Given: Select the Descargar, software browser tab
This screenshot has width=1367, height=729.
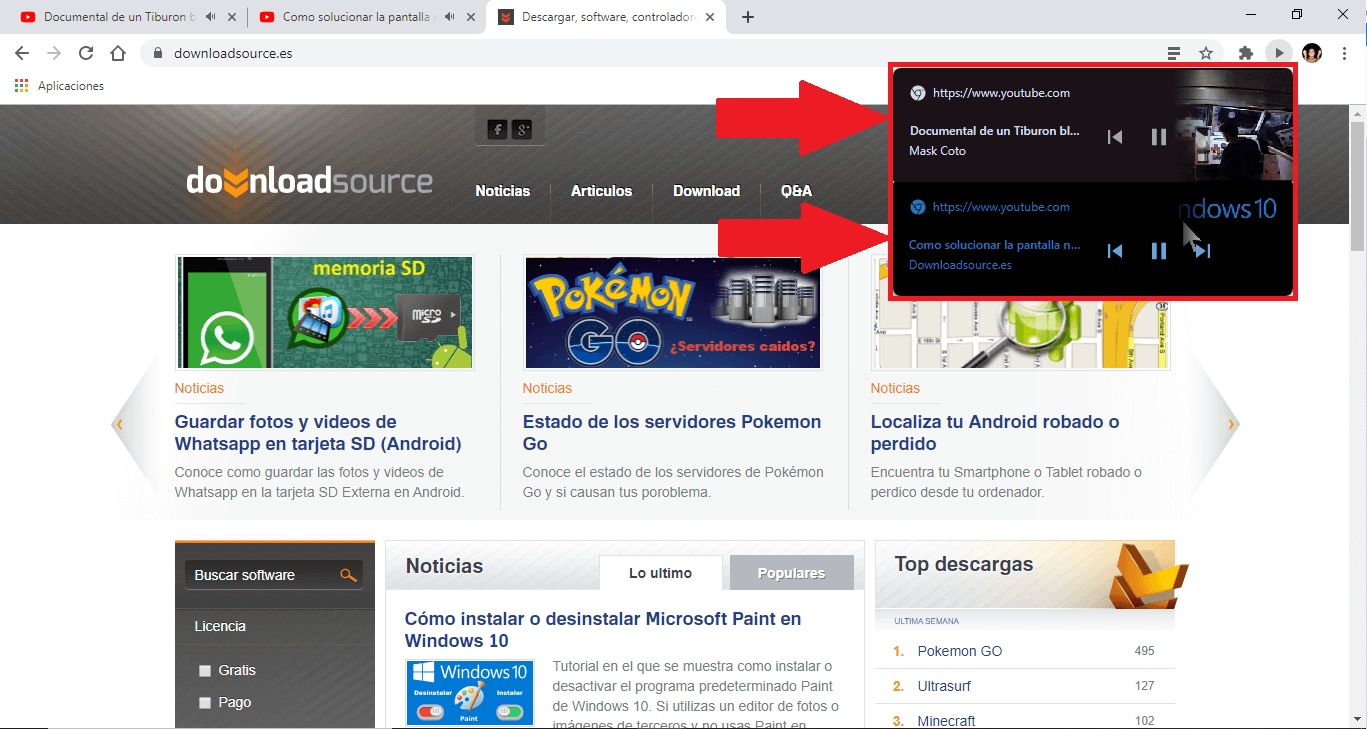Looking at the screenshot, I should point(608,17).
